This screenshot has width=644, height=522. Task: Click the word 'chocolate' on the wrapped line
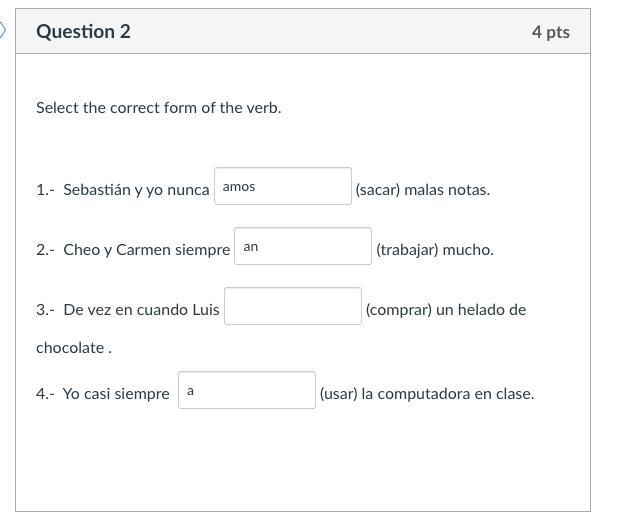click(x=71, y=348)
